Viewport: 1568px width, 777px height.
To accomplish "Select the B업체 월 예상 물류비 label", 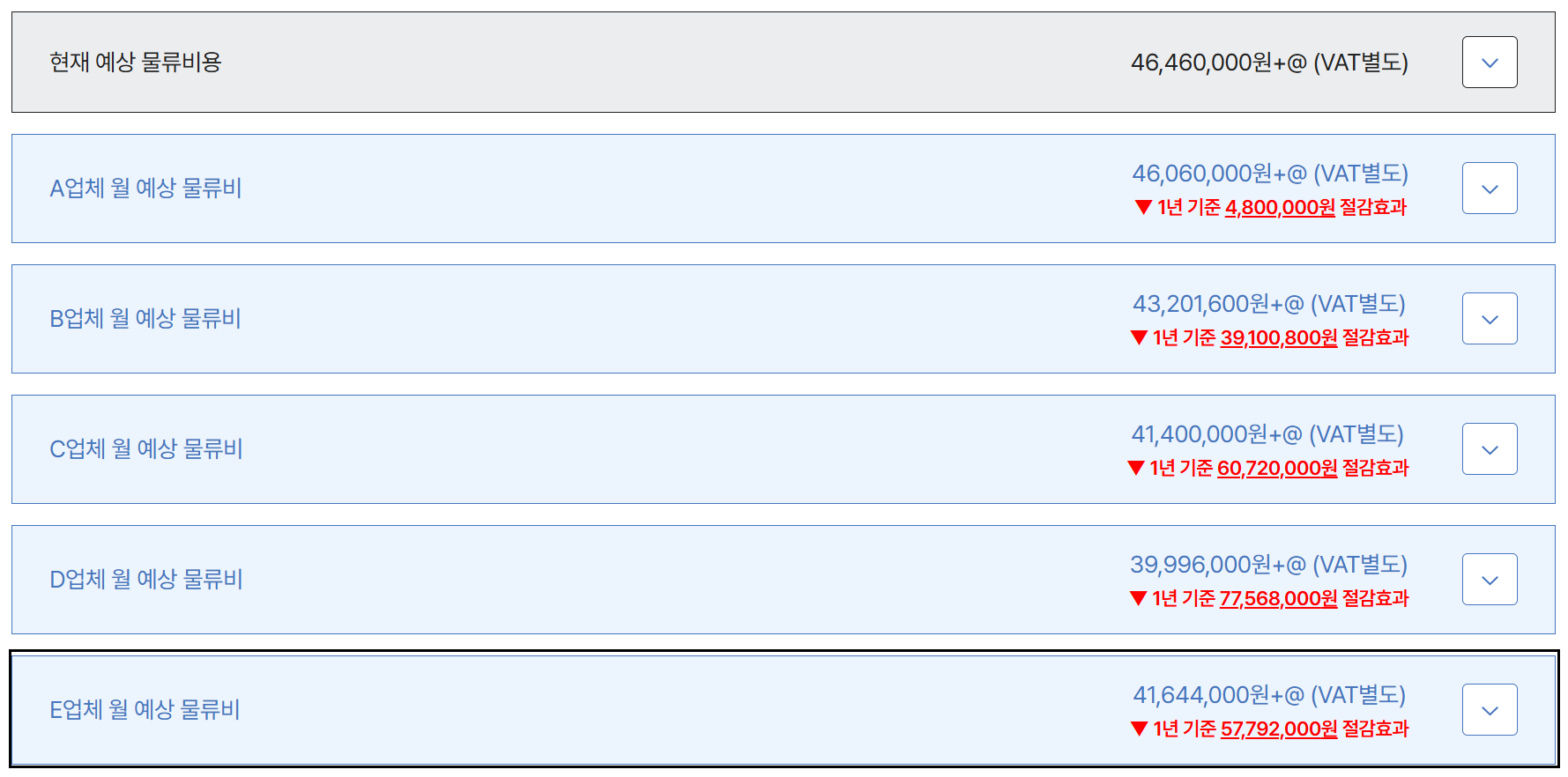I will pyautogui.click(x=145, y=319).
